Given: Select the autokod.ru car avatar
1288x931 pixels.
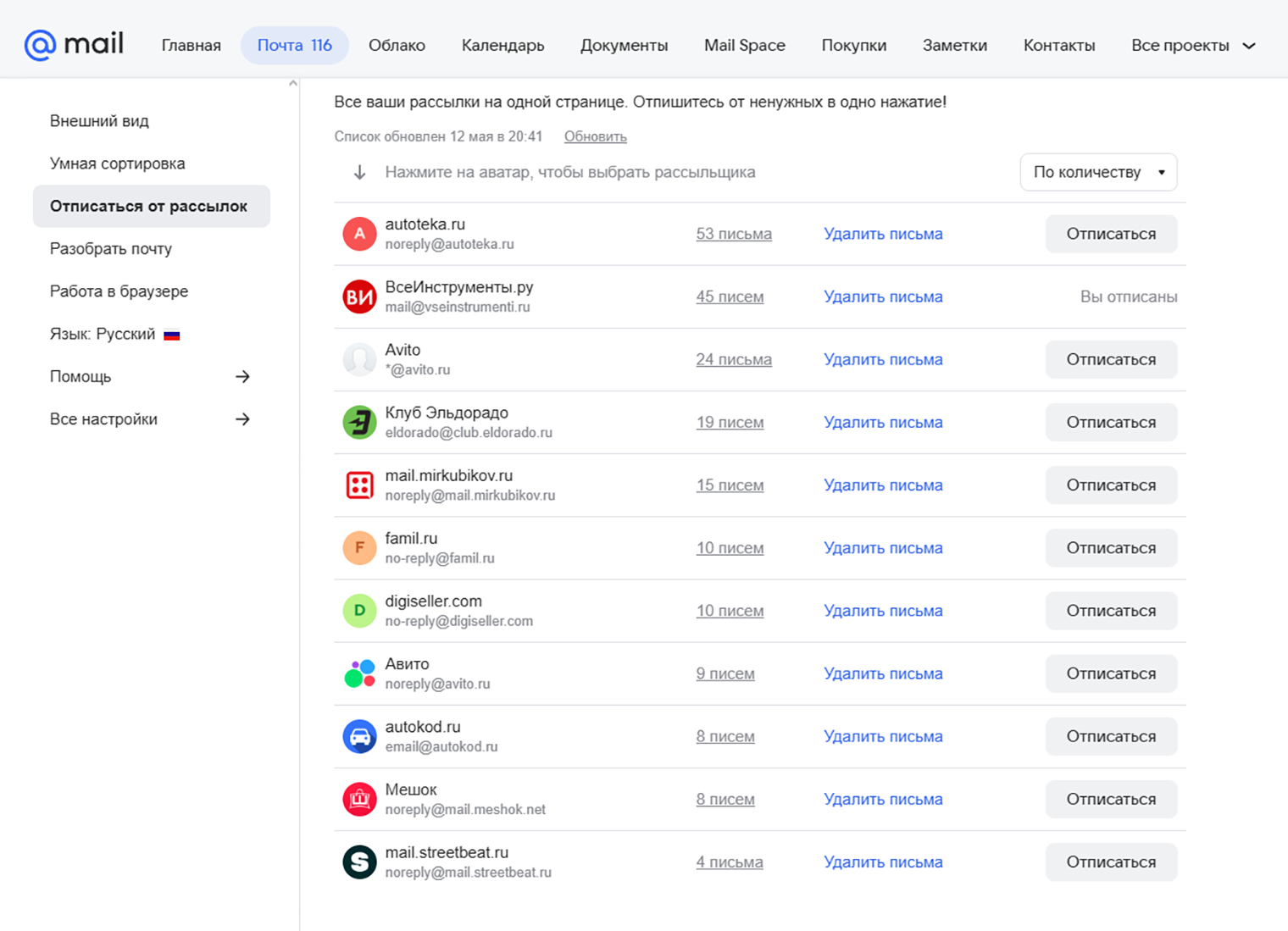Looking at the screenshot, I should click(359, 736).
